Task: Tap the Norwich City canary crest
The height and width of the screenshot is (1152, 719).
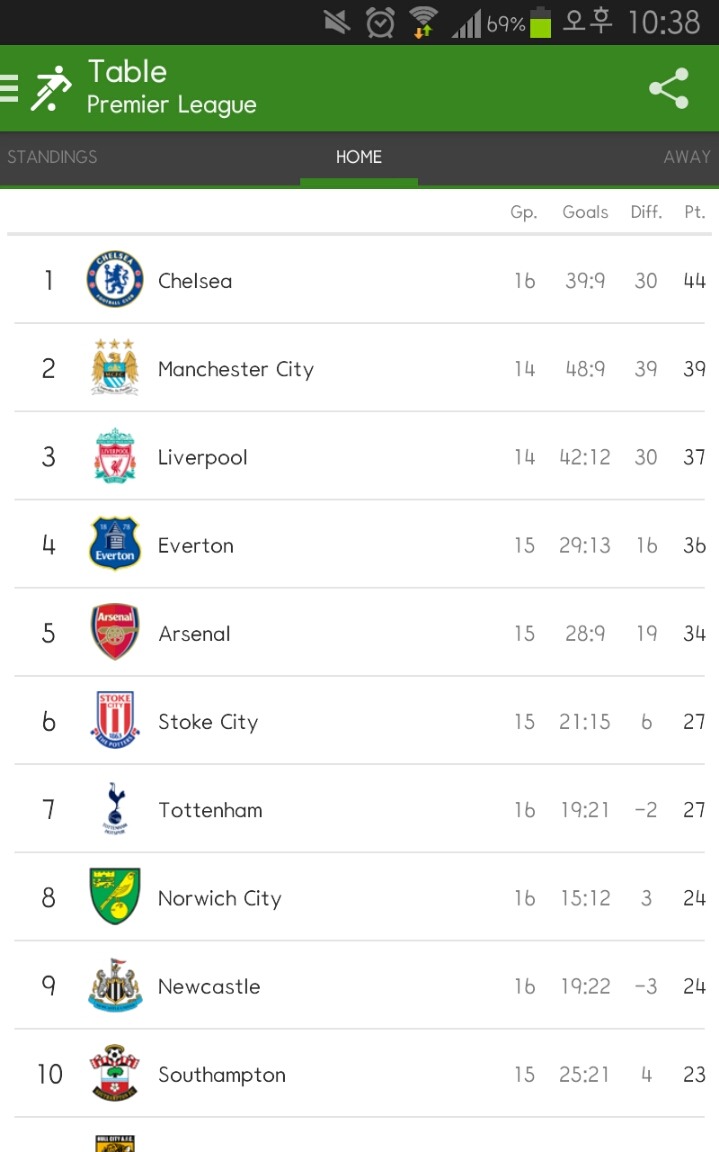Action: (115, 897)
